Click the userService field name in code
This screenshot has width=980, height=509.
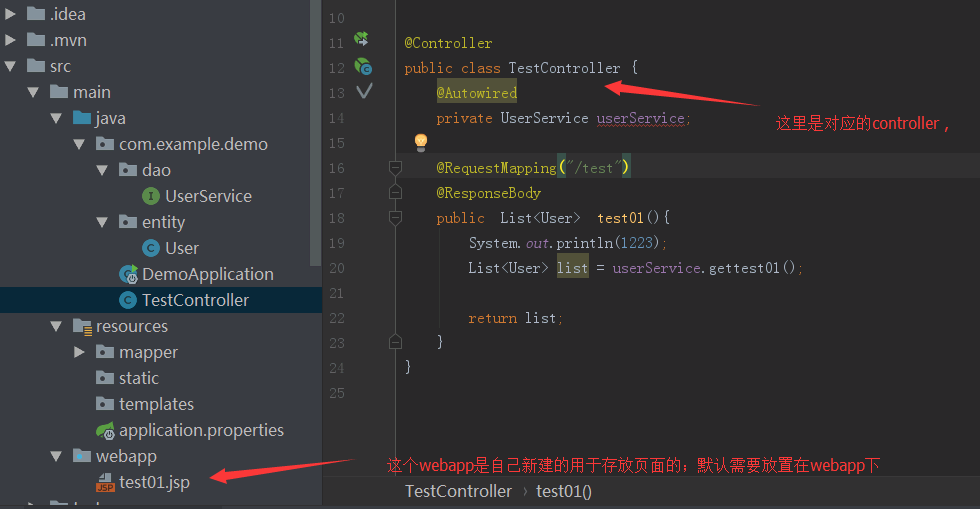point(641,118)
